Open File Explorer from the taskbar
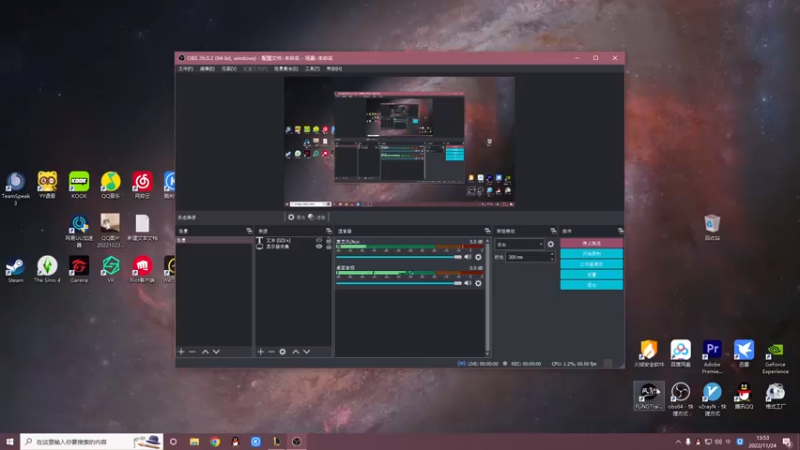 click(x=194, y=442)
